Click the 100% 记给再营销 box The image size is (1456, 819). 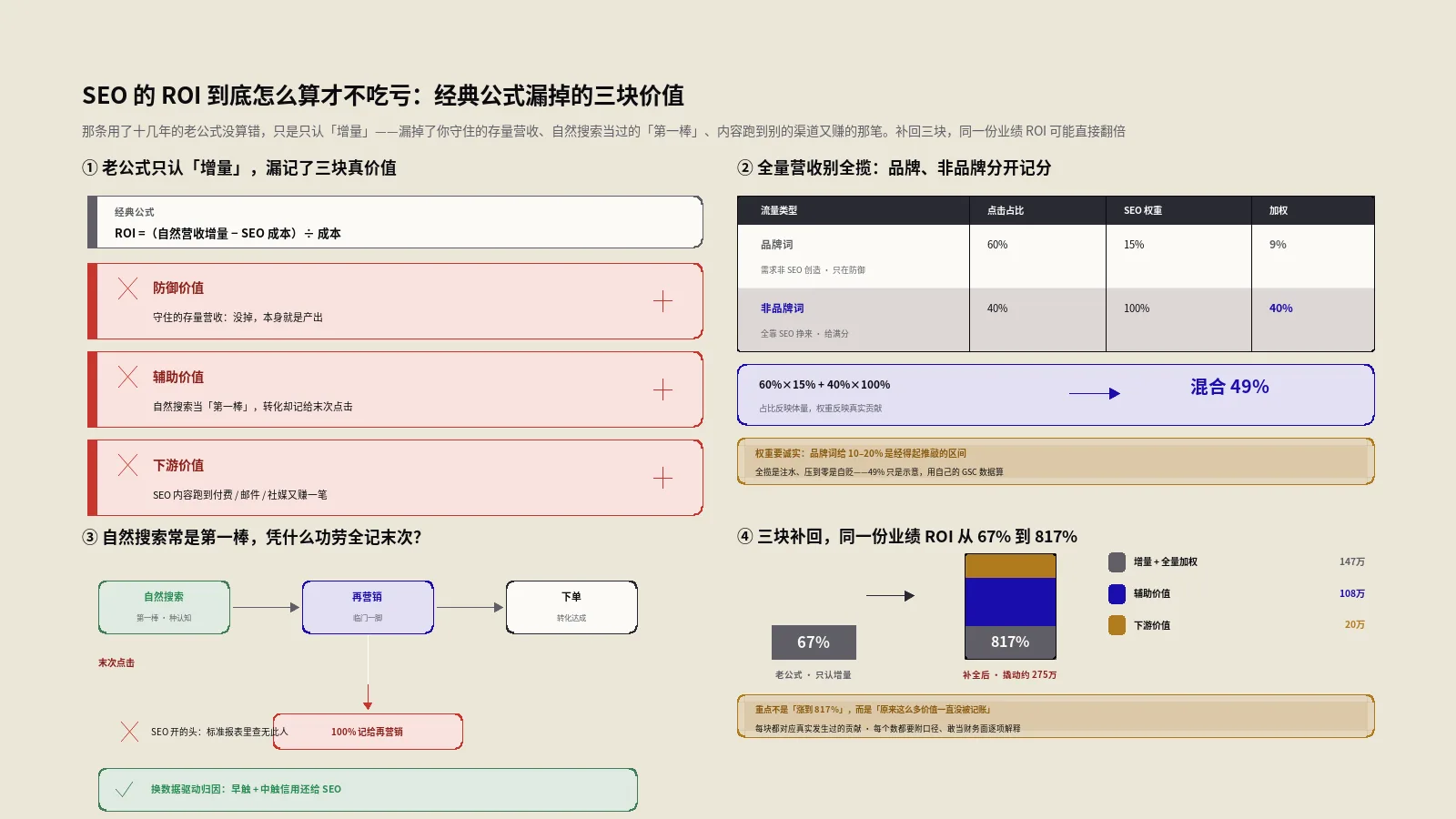[368, 732]
